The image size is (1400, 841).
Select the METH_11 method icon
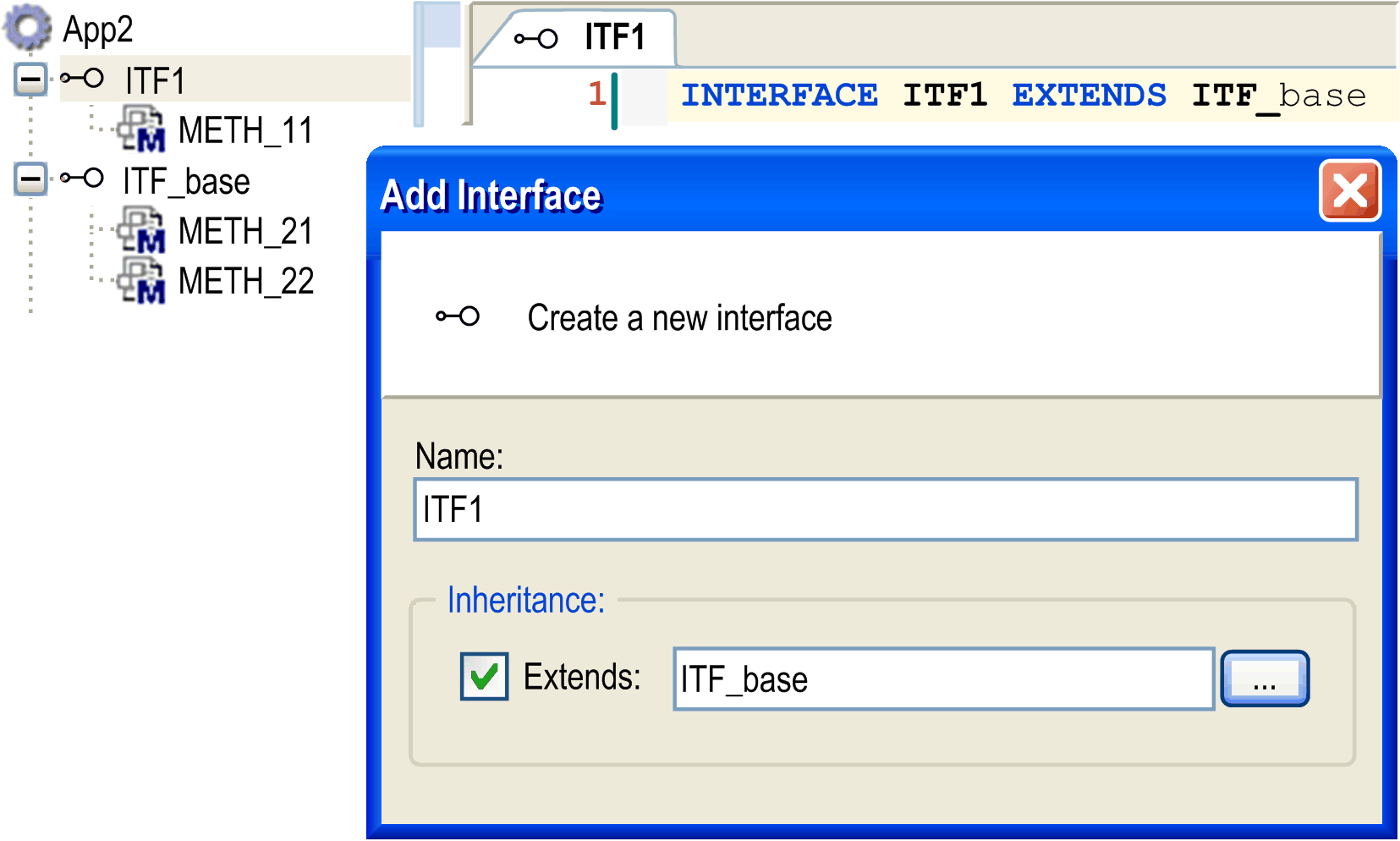142,129
